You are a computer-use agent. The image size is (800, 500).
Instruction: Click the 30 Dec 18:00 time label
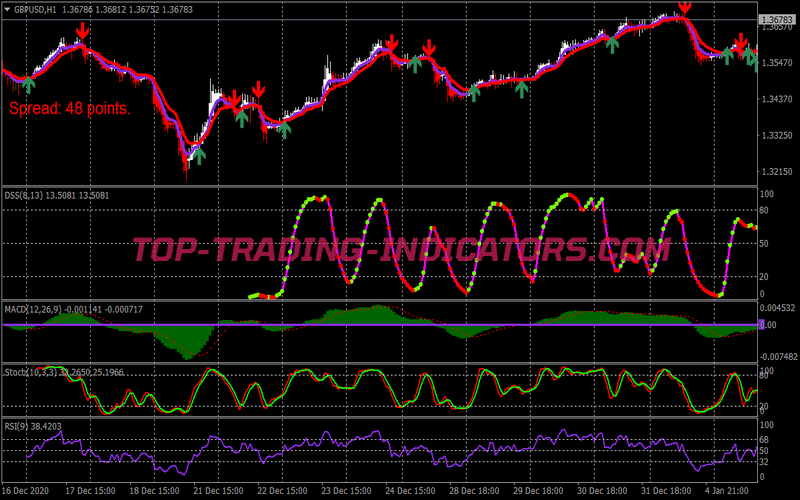603,491
